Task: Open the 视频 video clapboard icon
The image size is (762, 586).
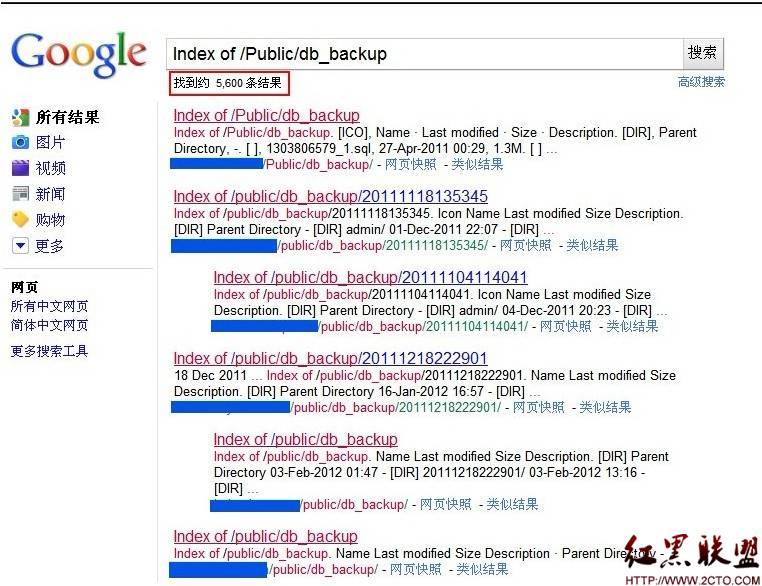Action: pyautogui.click(x=20, y=168)
